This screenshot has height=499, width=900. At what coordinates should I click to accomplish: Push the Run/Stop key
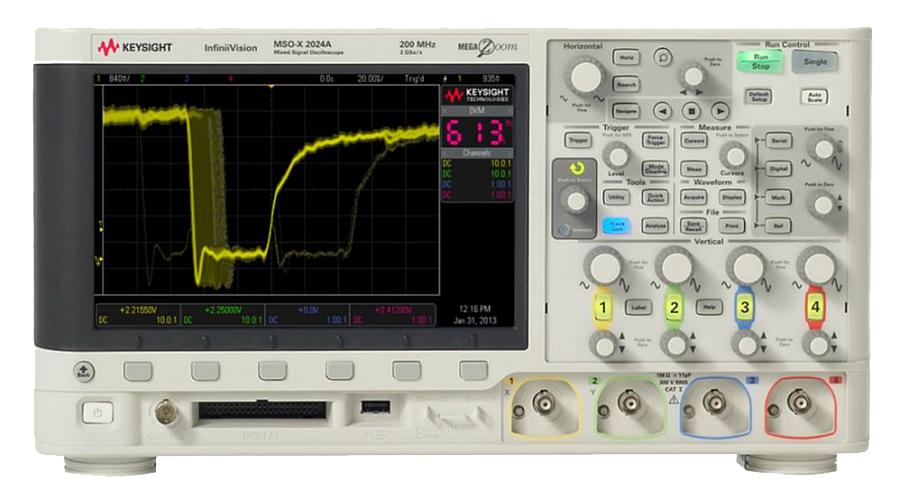[x=761, y=61]
